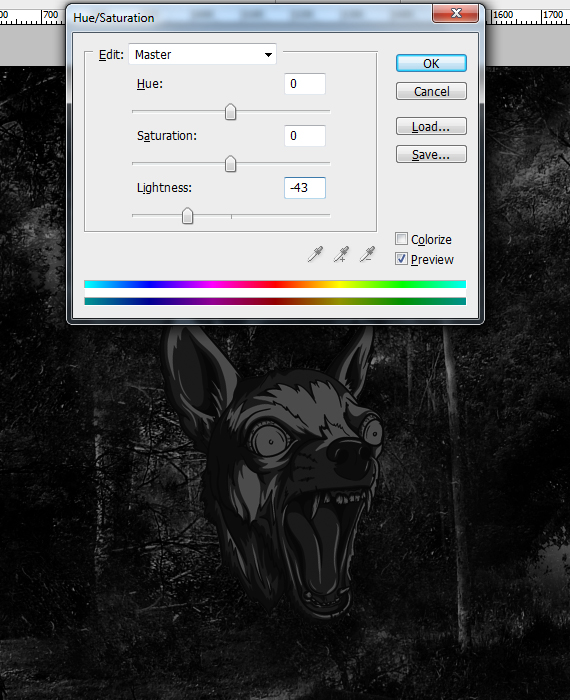Image resolution: width=570 pixels, height=700 pixels.
Task: Focus the Hue value field
Action: click(x=305, y=84)
